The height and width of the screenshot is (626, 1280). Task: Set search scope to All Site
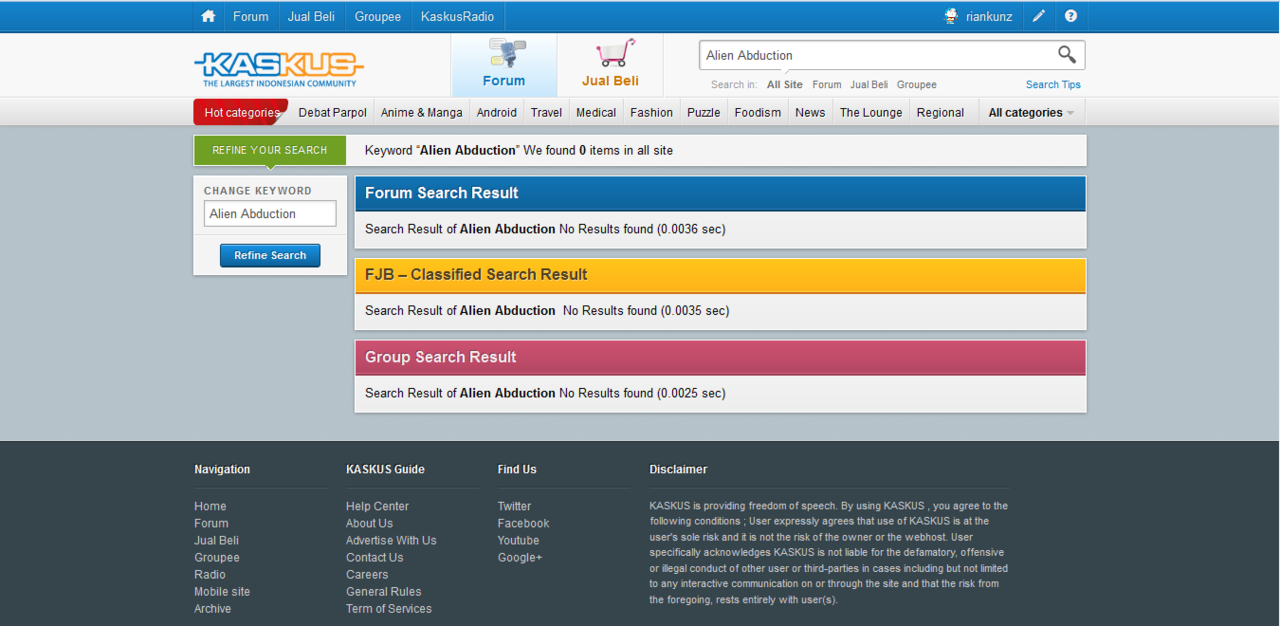[x=785, y=85]
